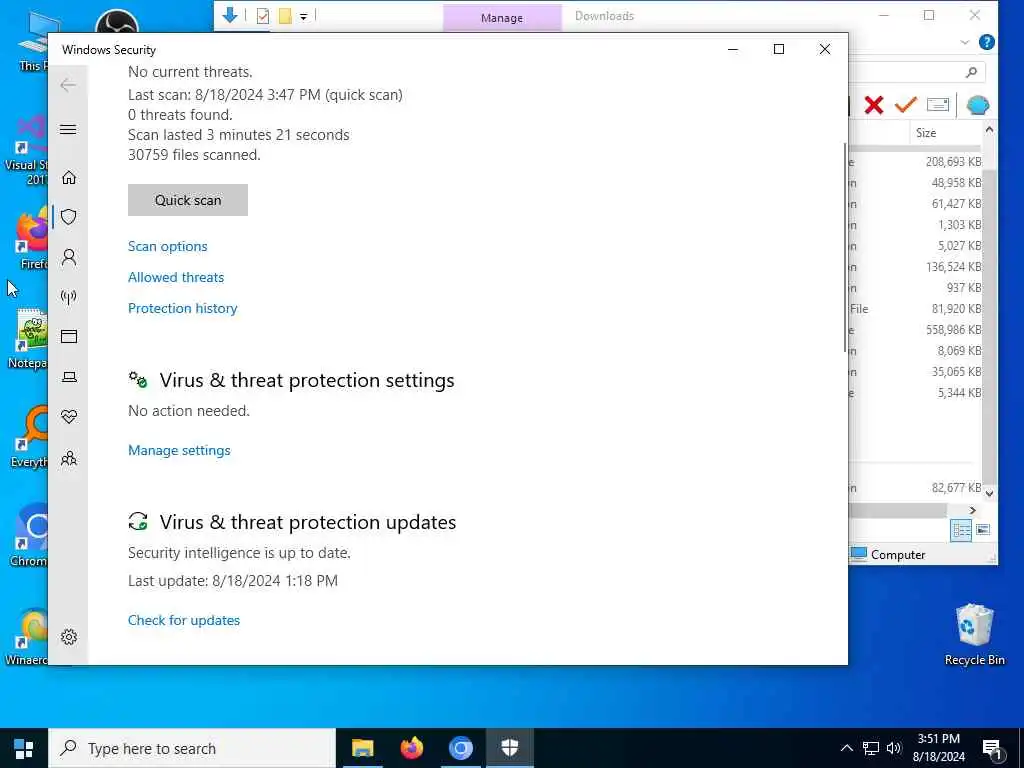Open quick access toolbar dropdown in Explorer

[x=304, y=17]
